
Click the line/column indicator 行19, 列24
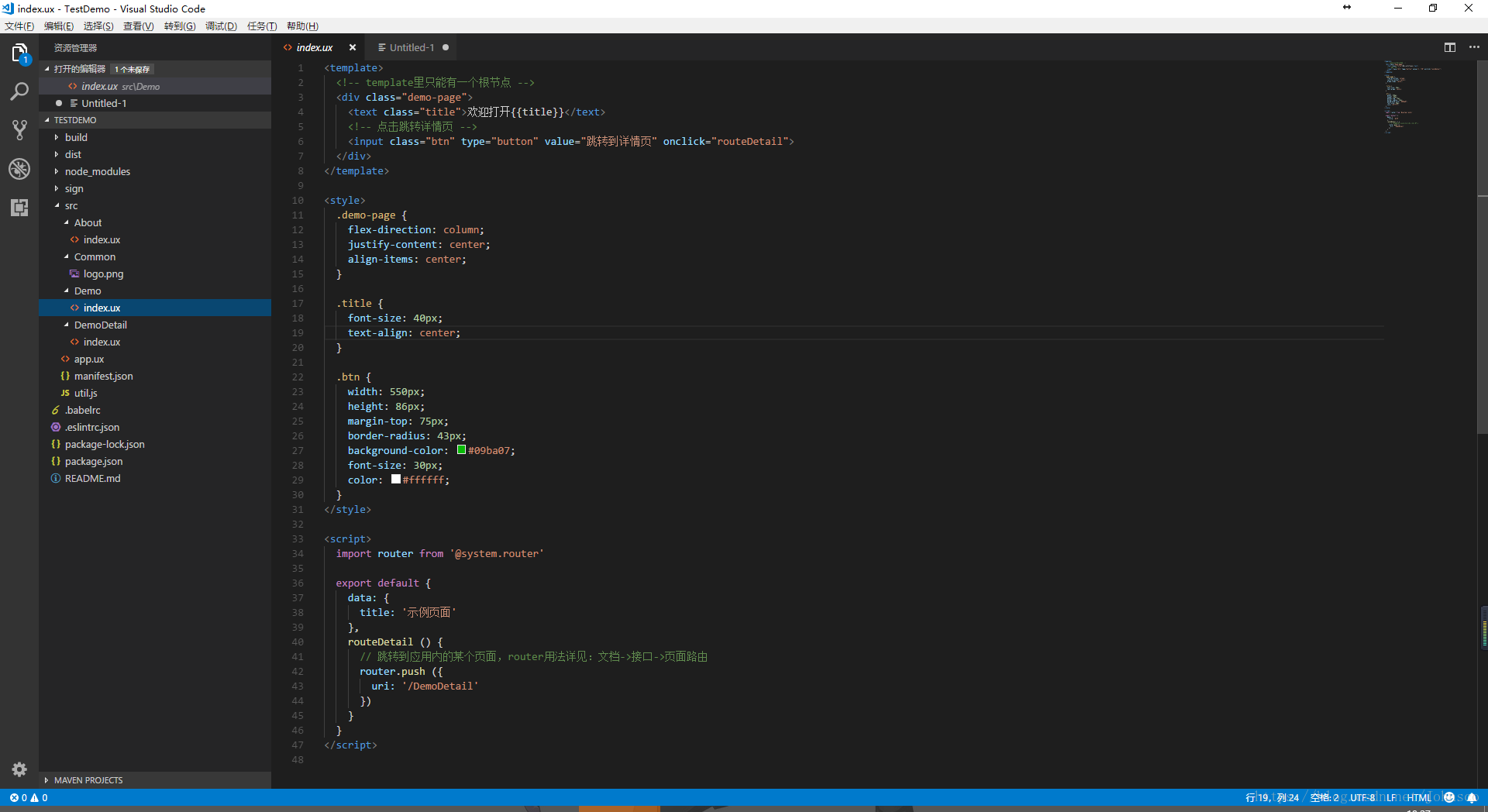(1272, 797)
